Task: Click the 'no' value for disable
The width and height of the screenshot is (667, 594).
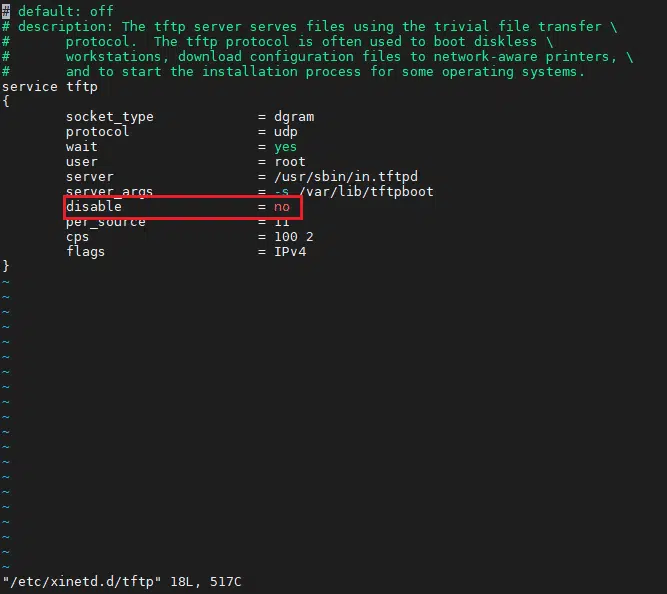Action: (x=282, y=207)
